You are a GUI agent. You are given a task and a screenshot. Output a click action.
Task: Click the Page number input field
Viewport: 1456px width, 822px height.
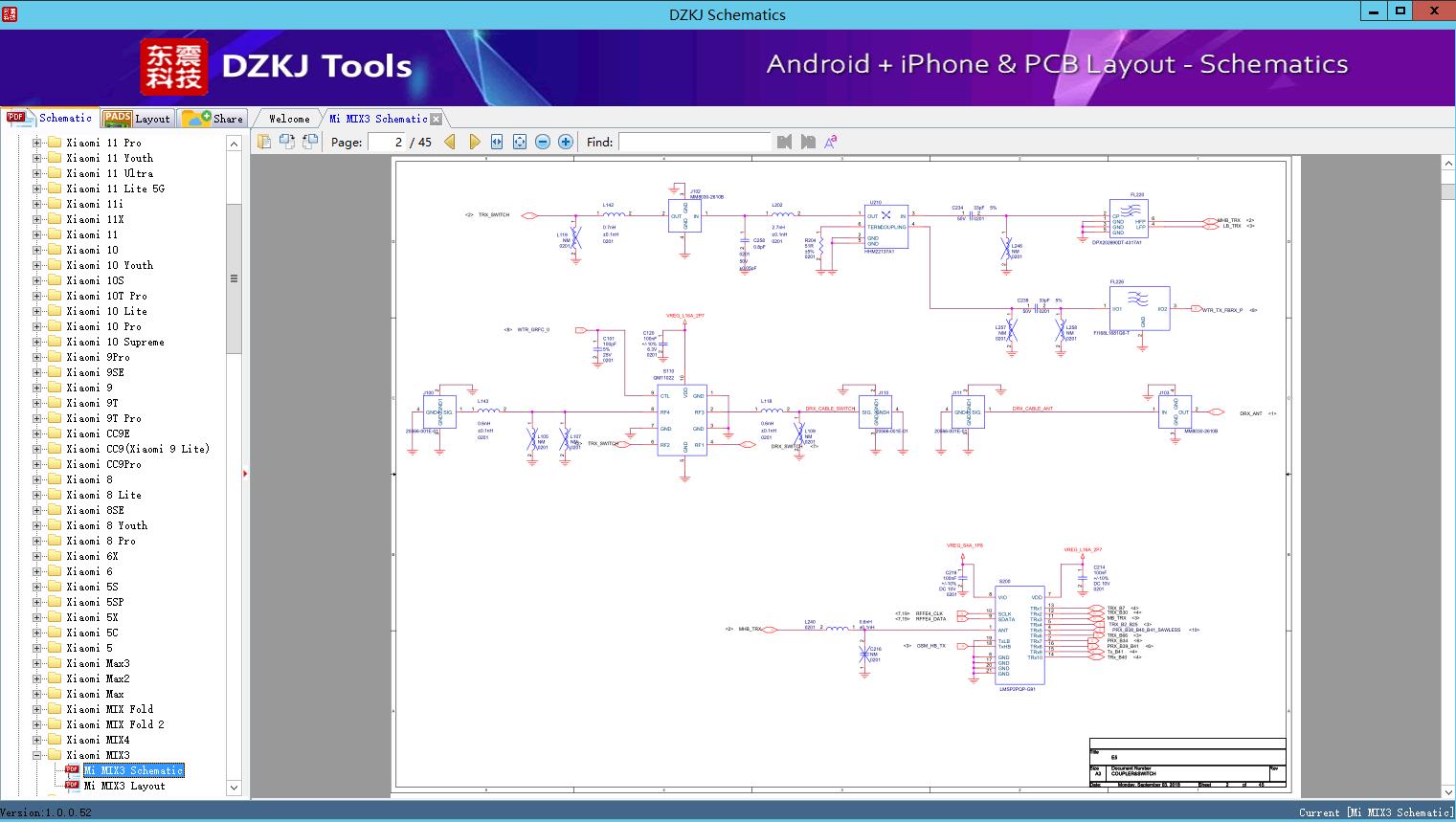tap(386, 142)
